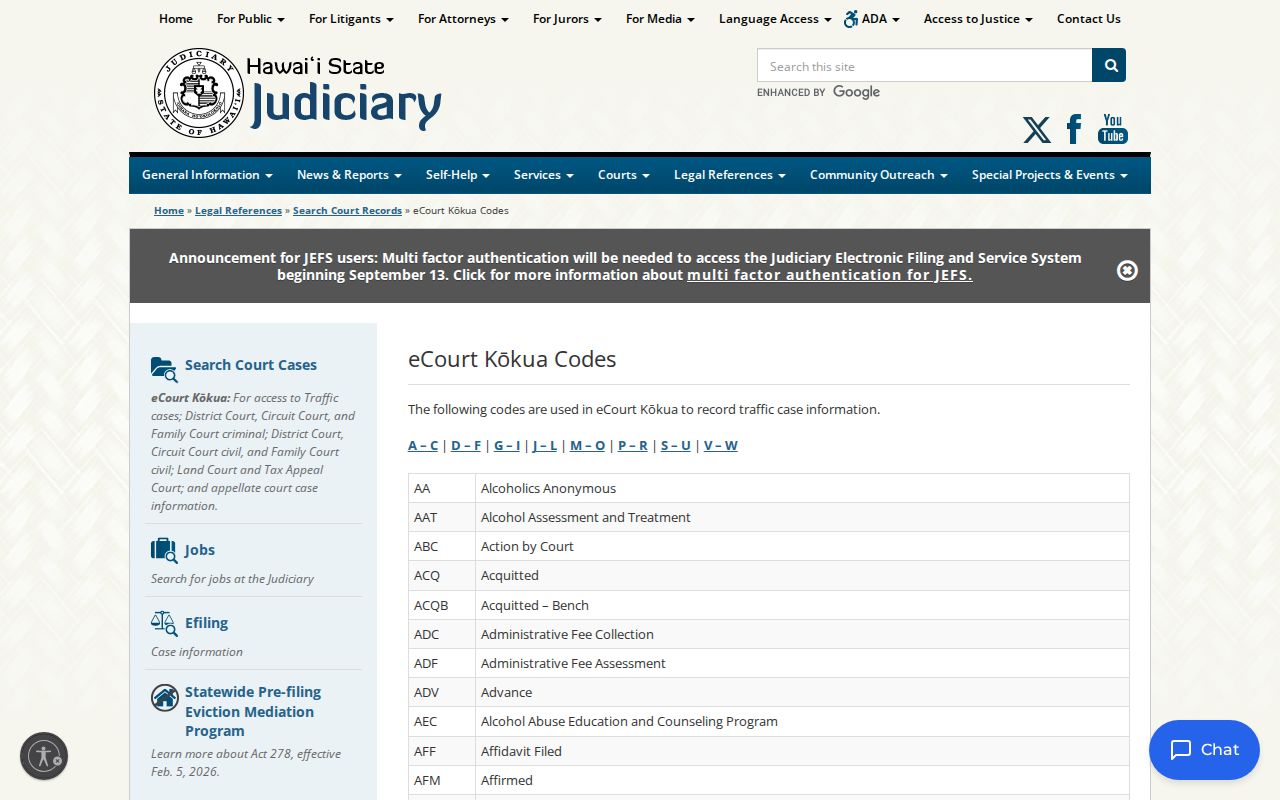Open General Information menu

(207, 175)
